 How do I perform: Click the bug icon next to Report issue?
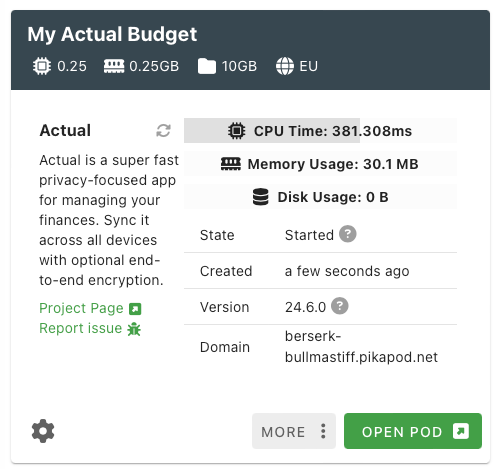(134, 329)
